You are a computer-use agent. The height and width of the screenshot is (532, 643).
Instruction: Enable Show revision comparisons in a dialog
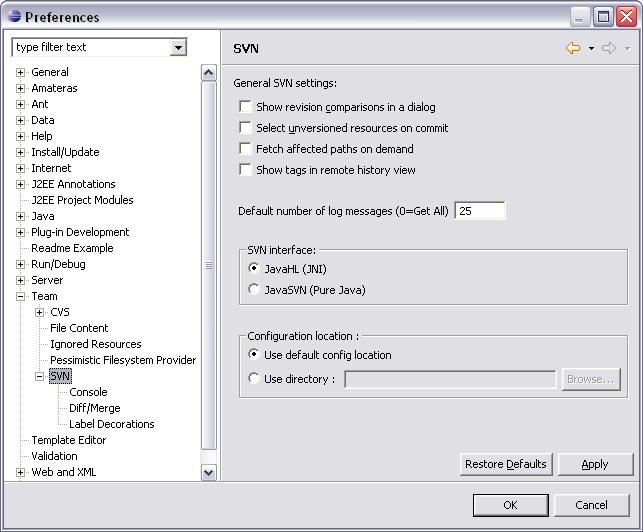tap(245, 107)
